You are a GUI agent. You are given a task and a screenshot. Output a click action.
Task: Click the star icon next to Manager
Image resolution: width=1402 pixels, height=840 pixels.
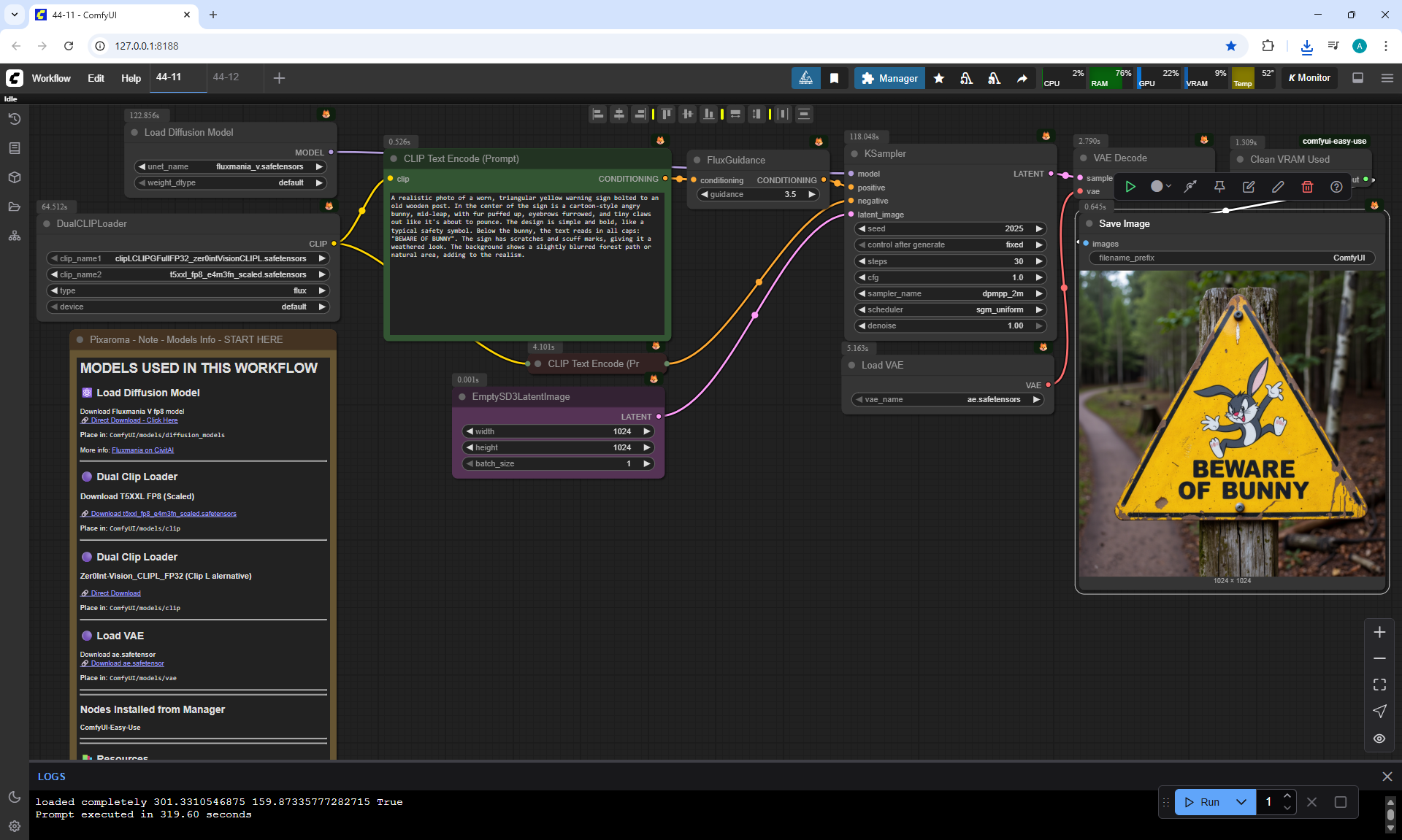click(939, 78)
